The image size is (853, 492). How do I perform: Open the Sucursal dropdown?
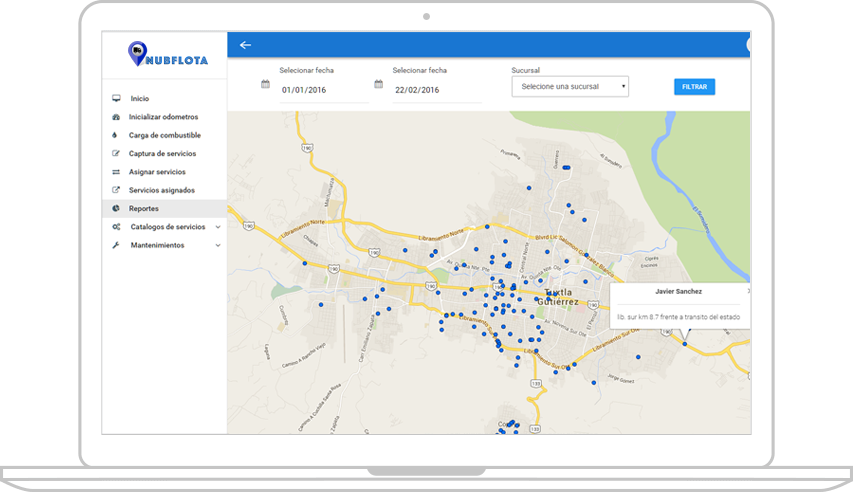click(570, 87)
